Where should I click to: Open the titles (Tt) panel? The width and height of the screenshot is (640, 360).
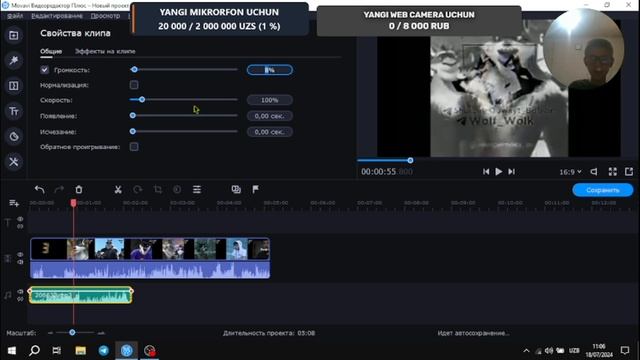pyautogui.click(x=13, y=111)
